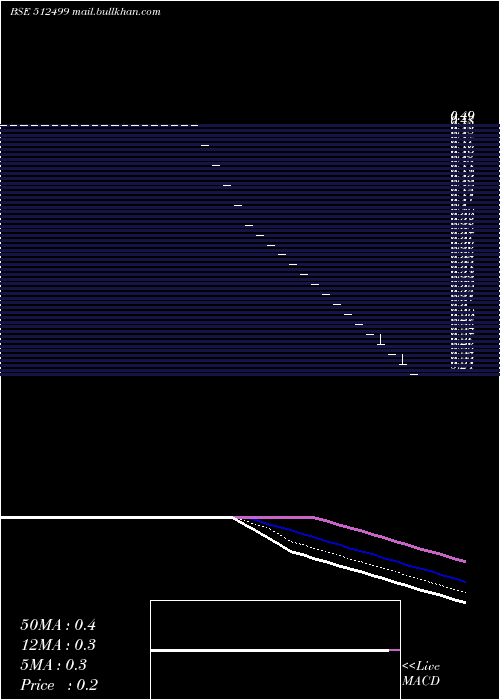Click the white MACD line inside box

pyautogui.click(x=270, y=650)
